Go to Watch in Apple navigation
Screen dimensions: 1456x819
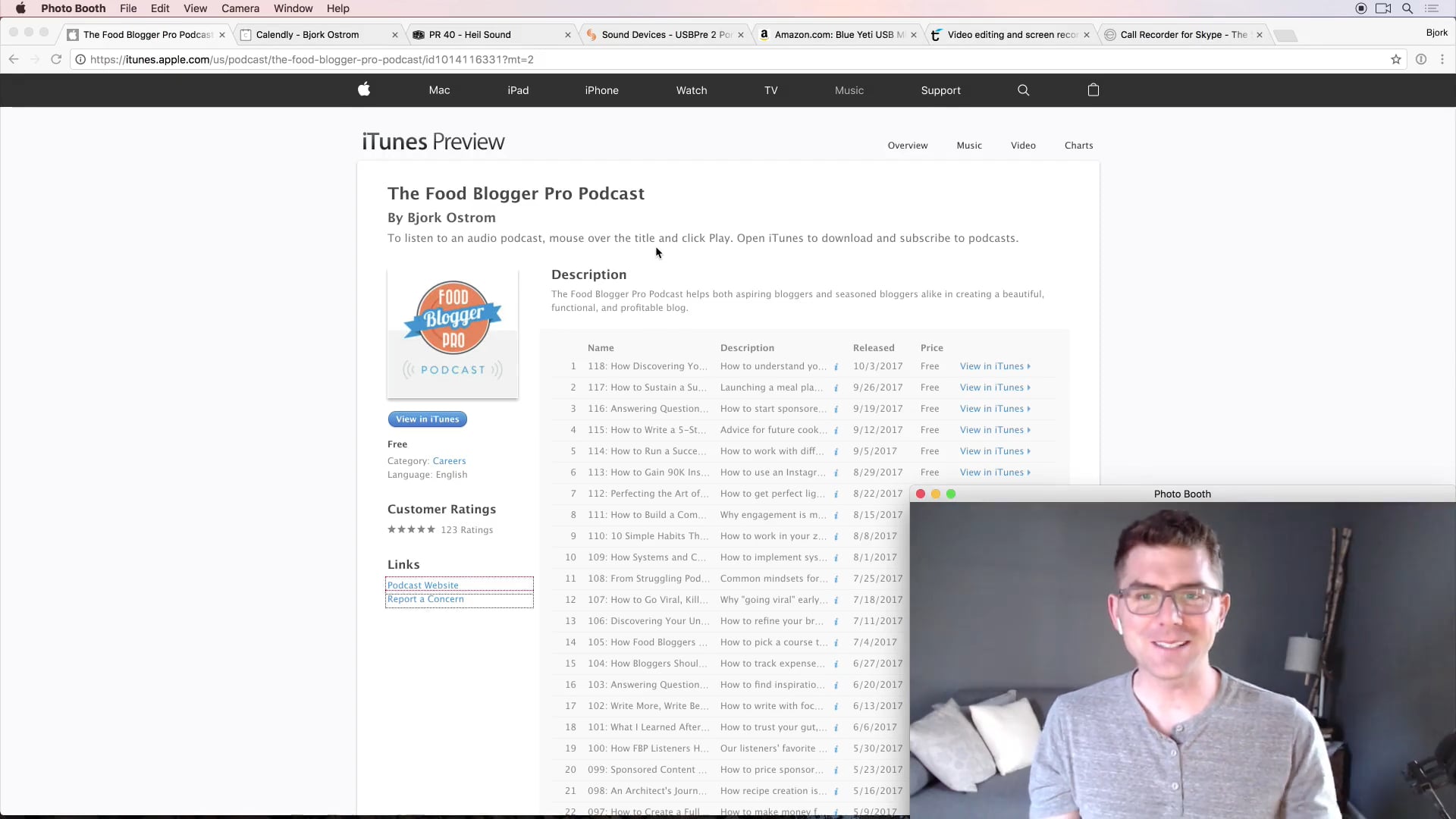point(692,90)
